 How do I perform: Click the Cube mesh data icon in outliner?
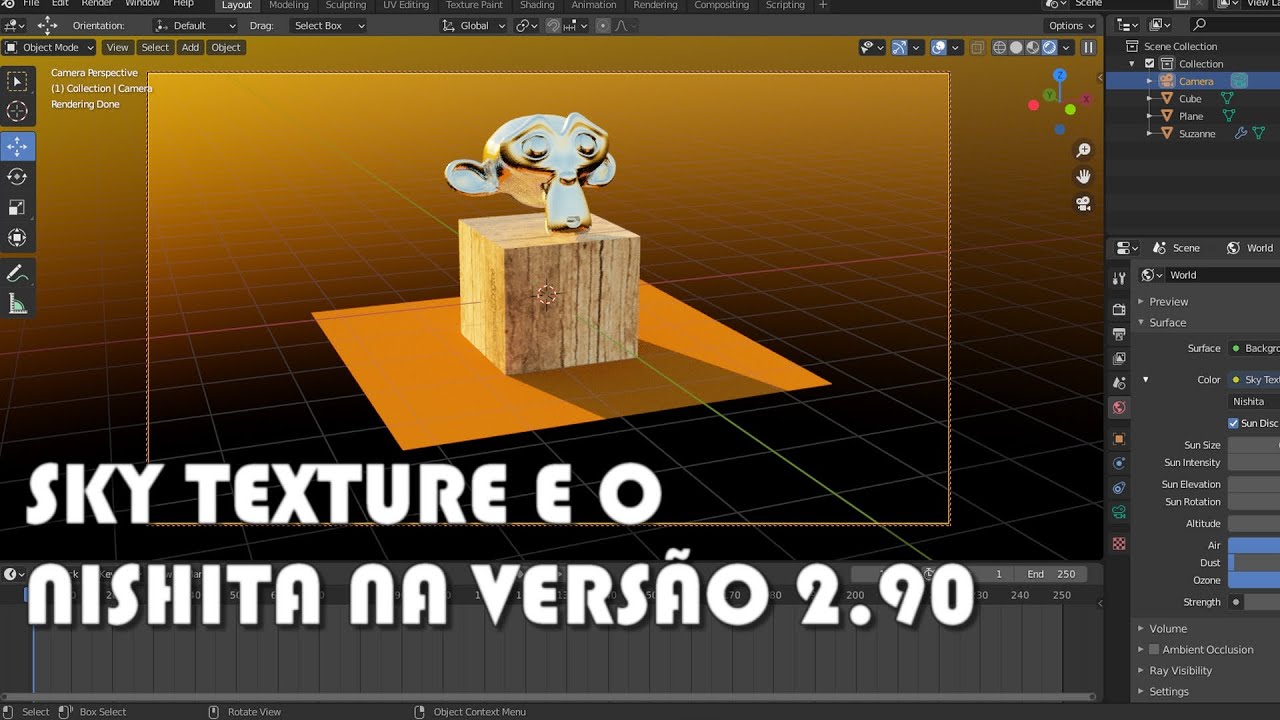(1227, 98)
